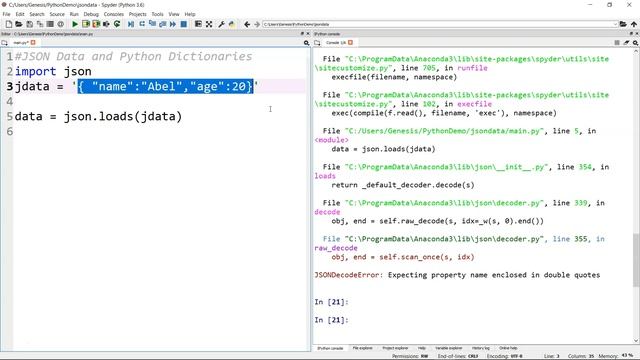Browse console tabs folder icon
The image size is (640, 360).
(317, 42)
